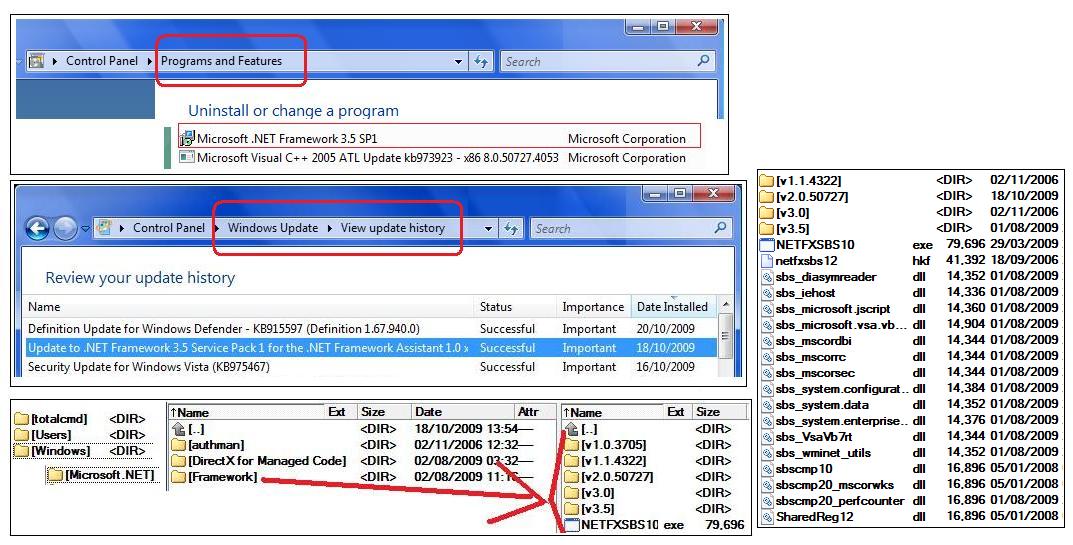This screenshot has height=545, width=1073.
Task: Click the SharedReg12 dll file icon
Action: (x=767, y=517)
